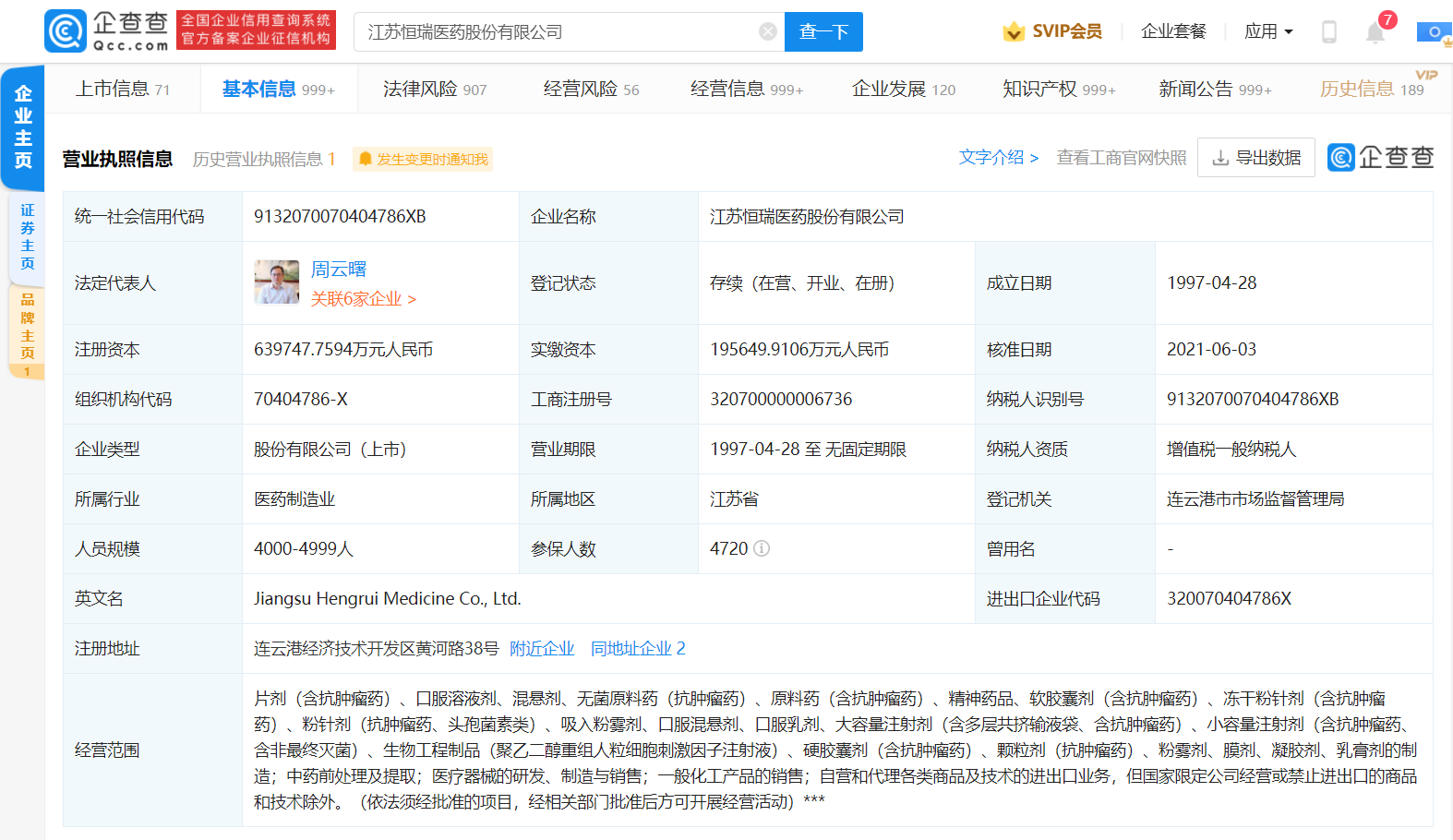Open legal representative 周云曙 profile link
This screenshot has height=840, width=1453.
[x=339, y=270]
